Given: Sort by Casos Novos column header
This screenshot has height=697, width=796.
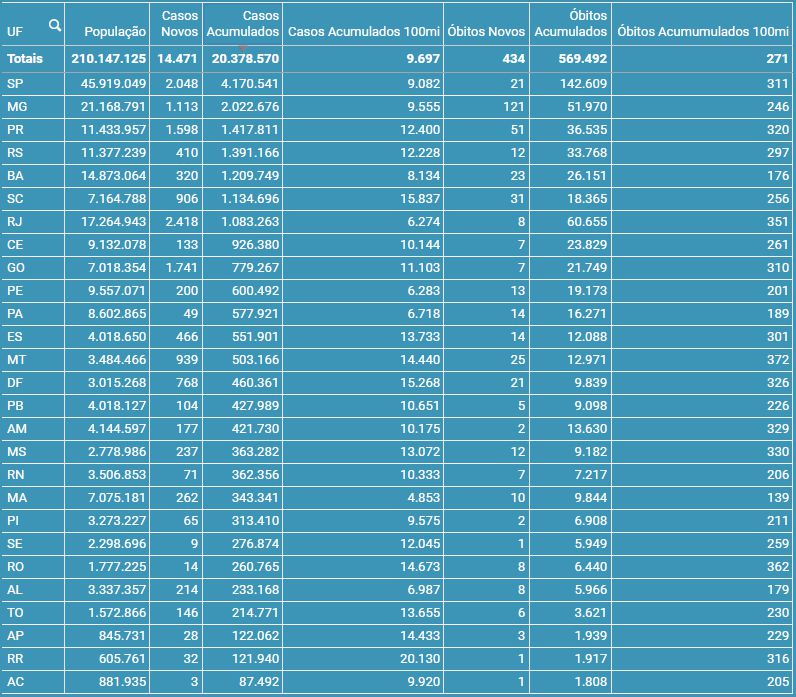Looking at the screenshot, I should tap(179, 24).
